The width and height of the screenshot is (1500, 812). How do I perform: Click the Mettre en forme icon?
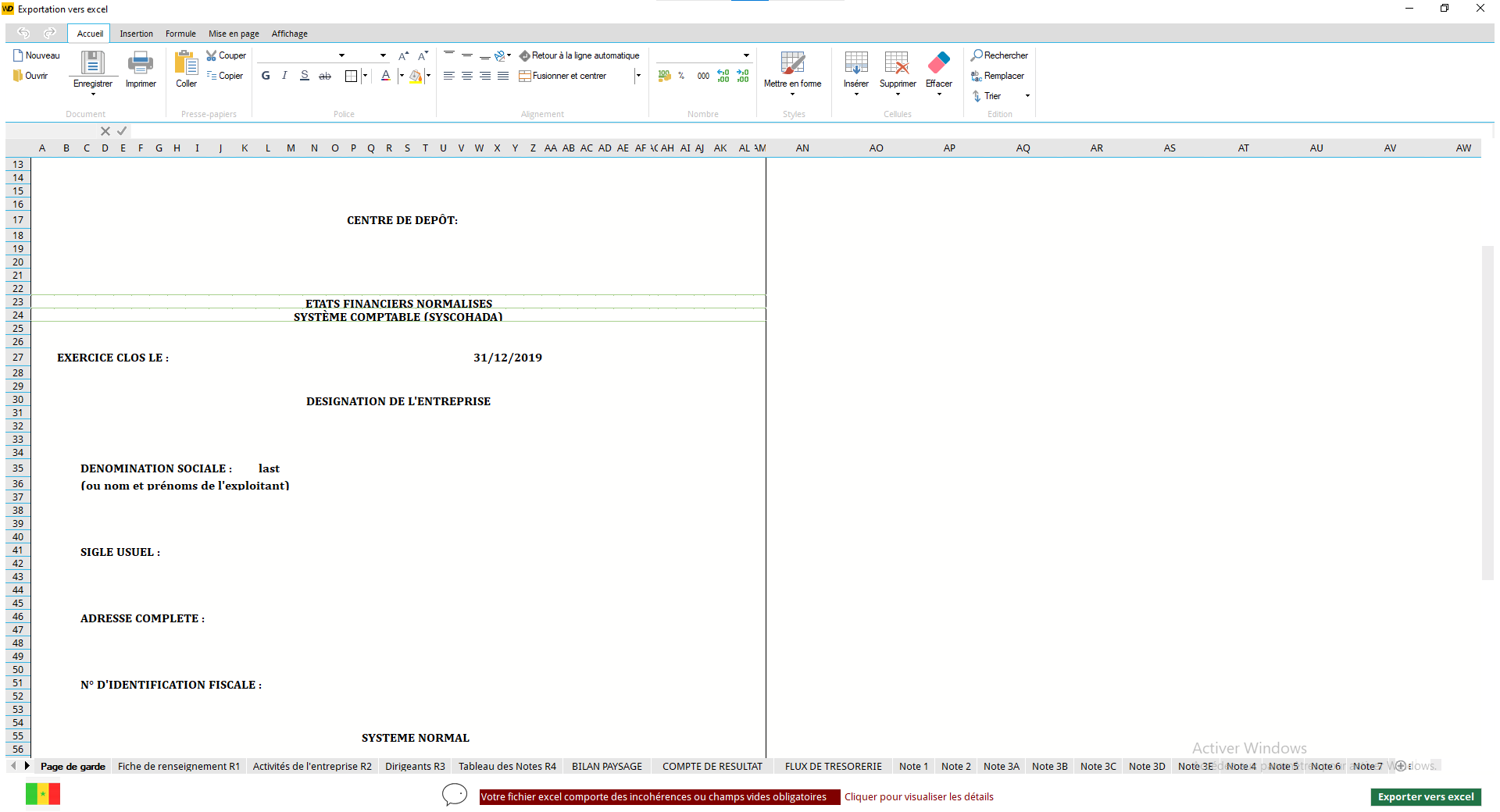click(x=792, y=63)
